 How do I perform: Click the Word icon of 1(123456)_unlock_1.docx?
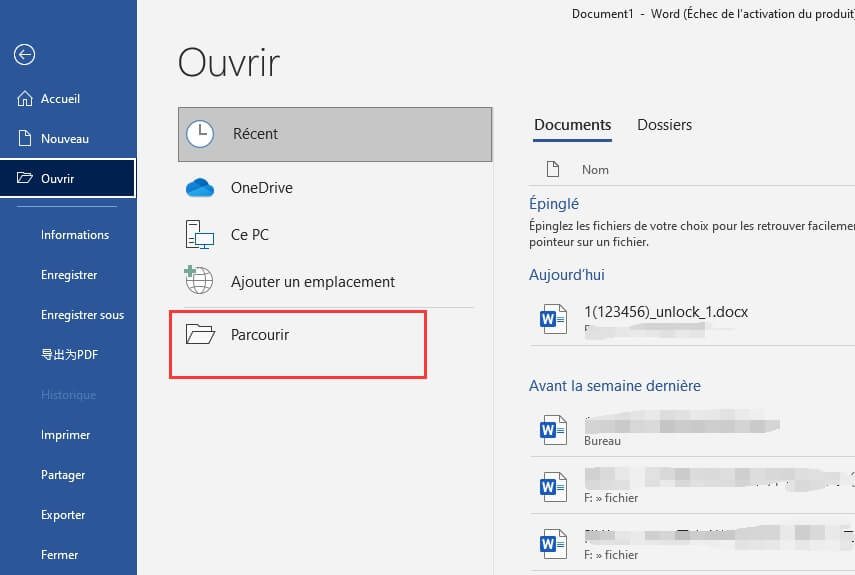click(553, 319)
